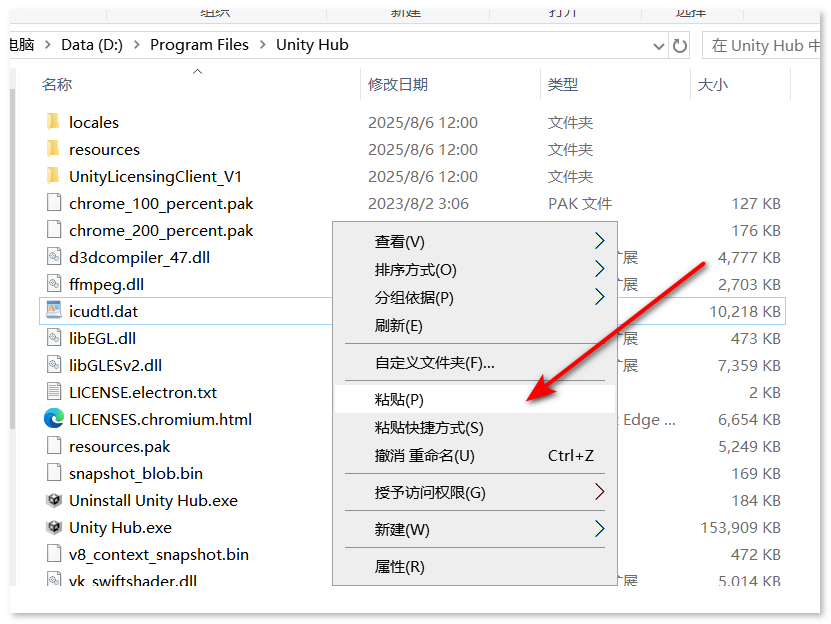The image size is (831, 624).
Task: Click the resources folder icon
Action: coord(53,149)
